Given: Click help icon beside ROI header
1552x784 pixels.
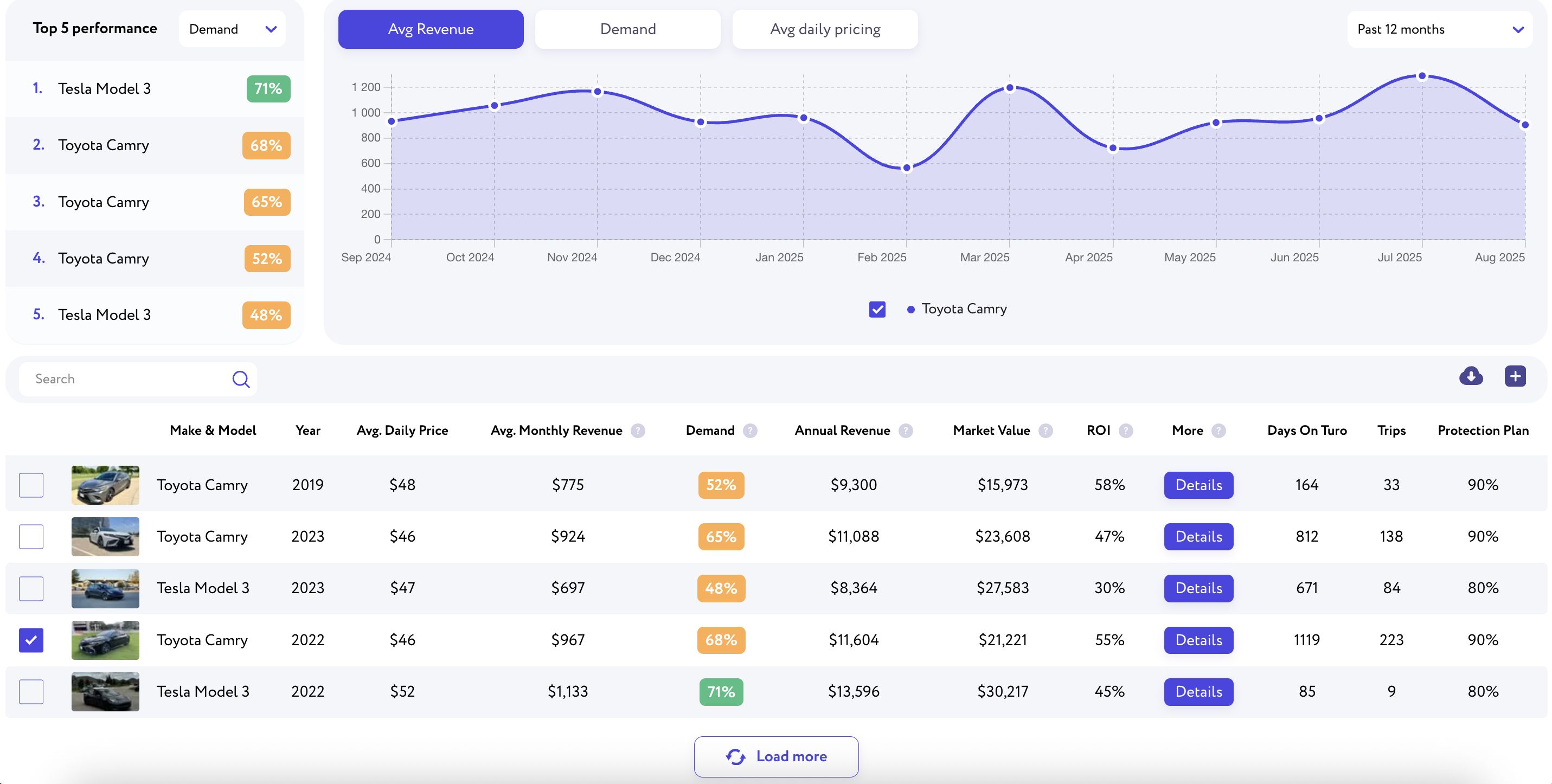Looking at the screenshot, I should click(x=1125, y=430).
